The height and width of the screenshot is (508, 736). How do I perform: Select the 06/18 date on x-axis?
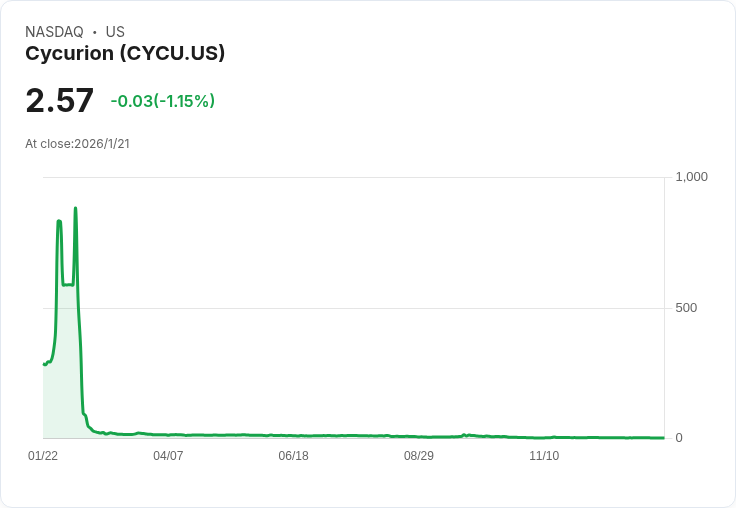click(293, 455)
